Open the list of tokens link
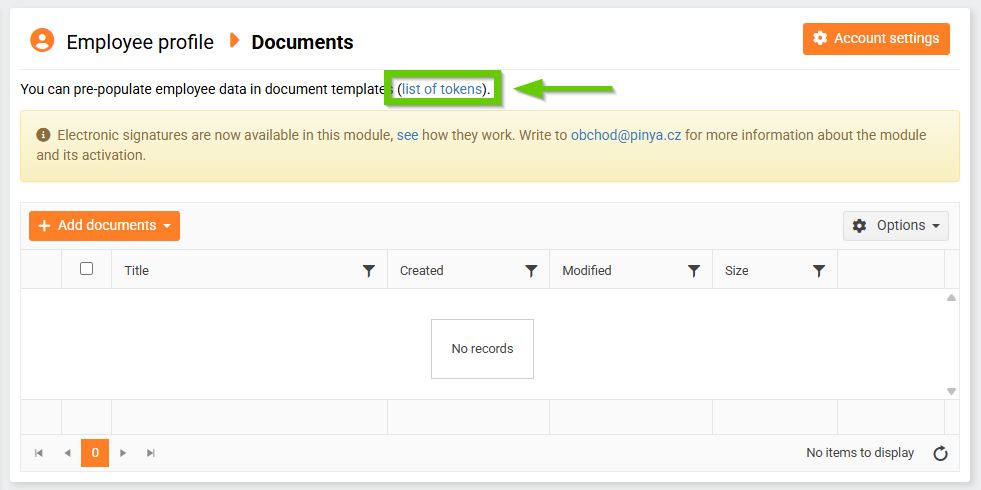Image resolution: width=981 pixels, height=490 pixels. [x=442, y=89]
